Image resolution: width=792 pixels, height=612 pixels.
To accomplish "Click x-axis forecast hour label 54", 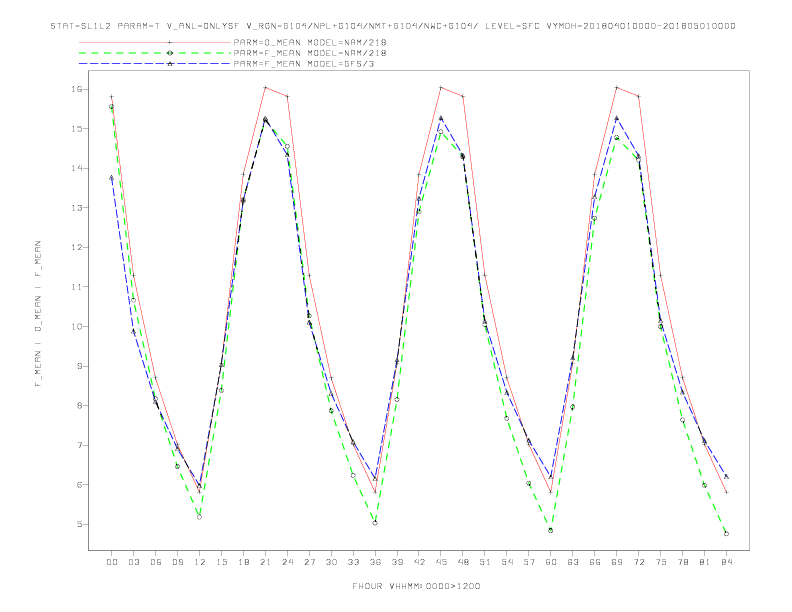I will tap(507, 562).
